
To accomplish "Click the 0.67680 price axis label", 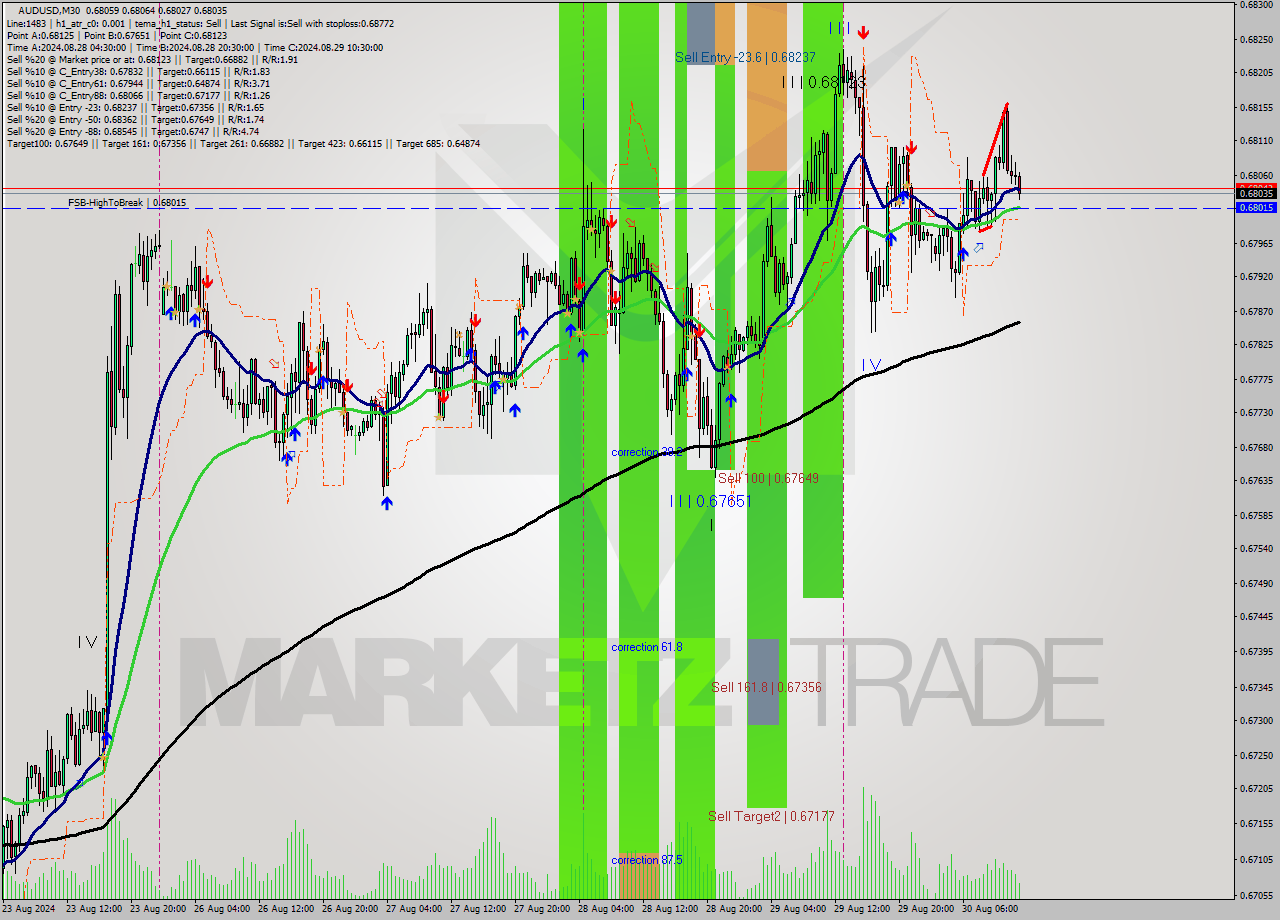I will [x=1256, y=447].
